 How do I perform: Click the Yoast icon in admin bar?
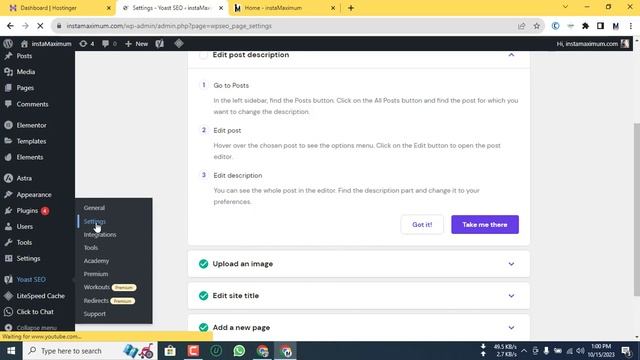160,44
